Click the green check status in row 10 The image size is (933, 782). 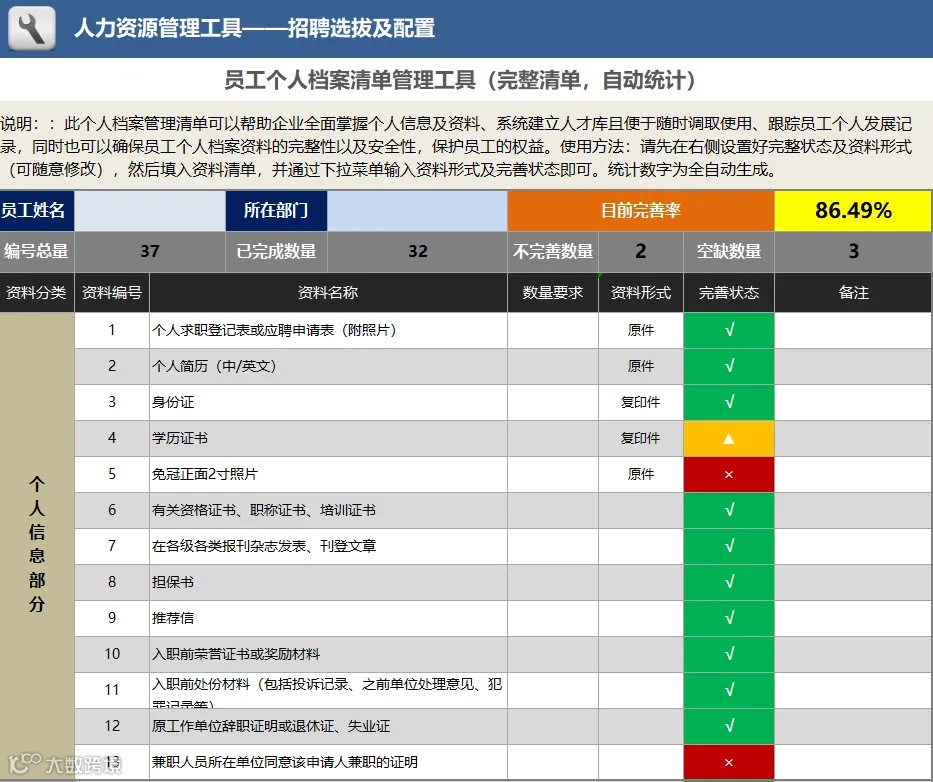tap(728, 655)
